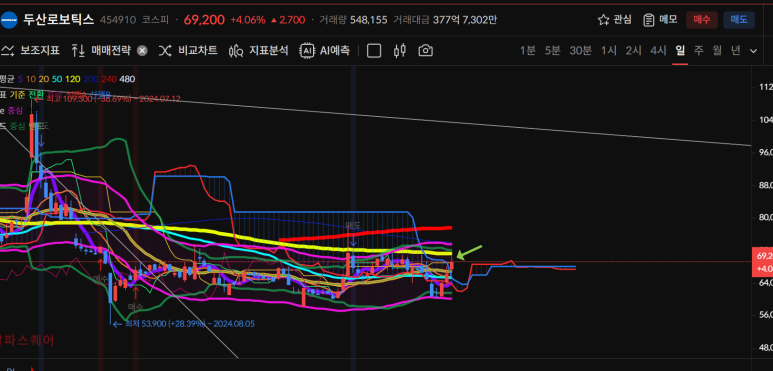
Task: Click the green 전환 legend label
Action: pyautogui.click(x=36, y=94)
